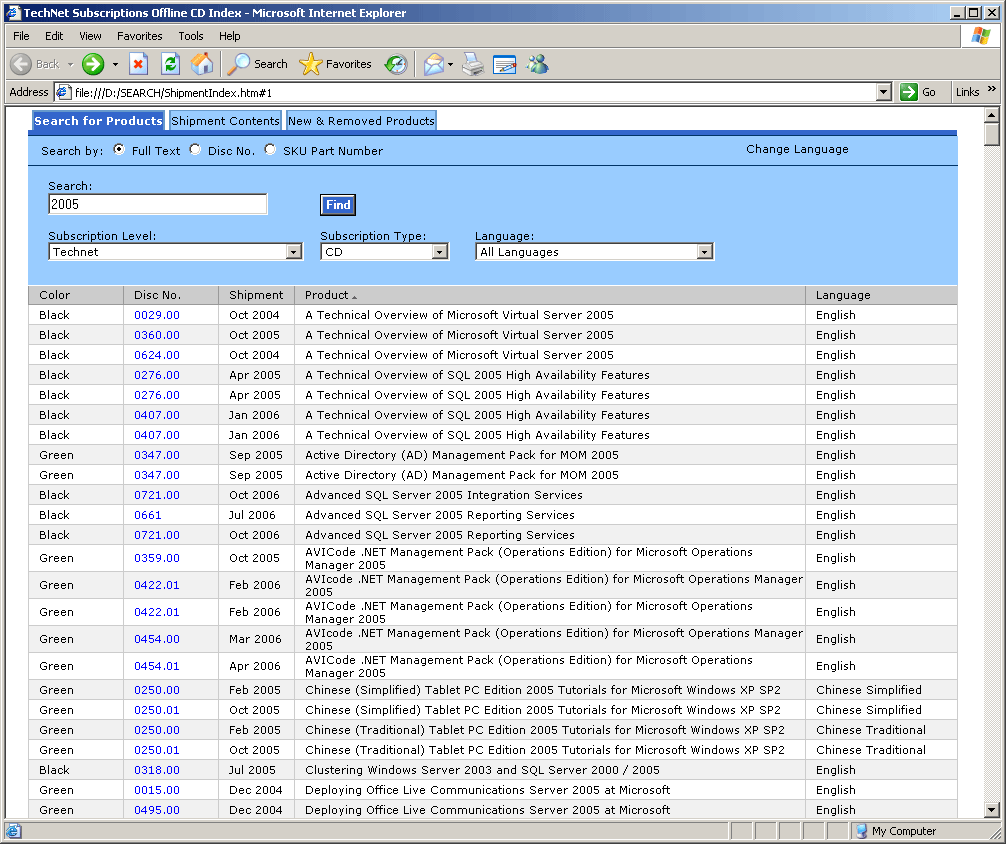Select the Disc No. radio button

[195, 150]
